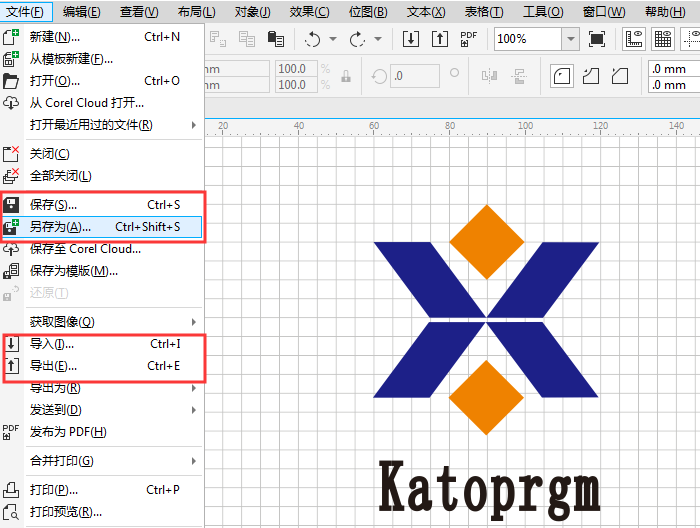
Task: Select the round corner style icon
Action: pyautogui.click(x=561, y=76)
